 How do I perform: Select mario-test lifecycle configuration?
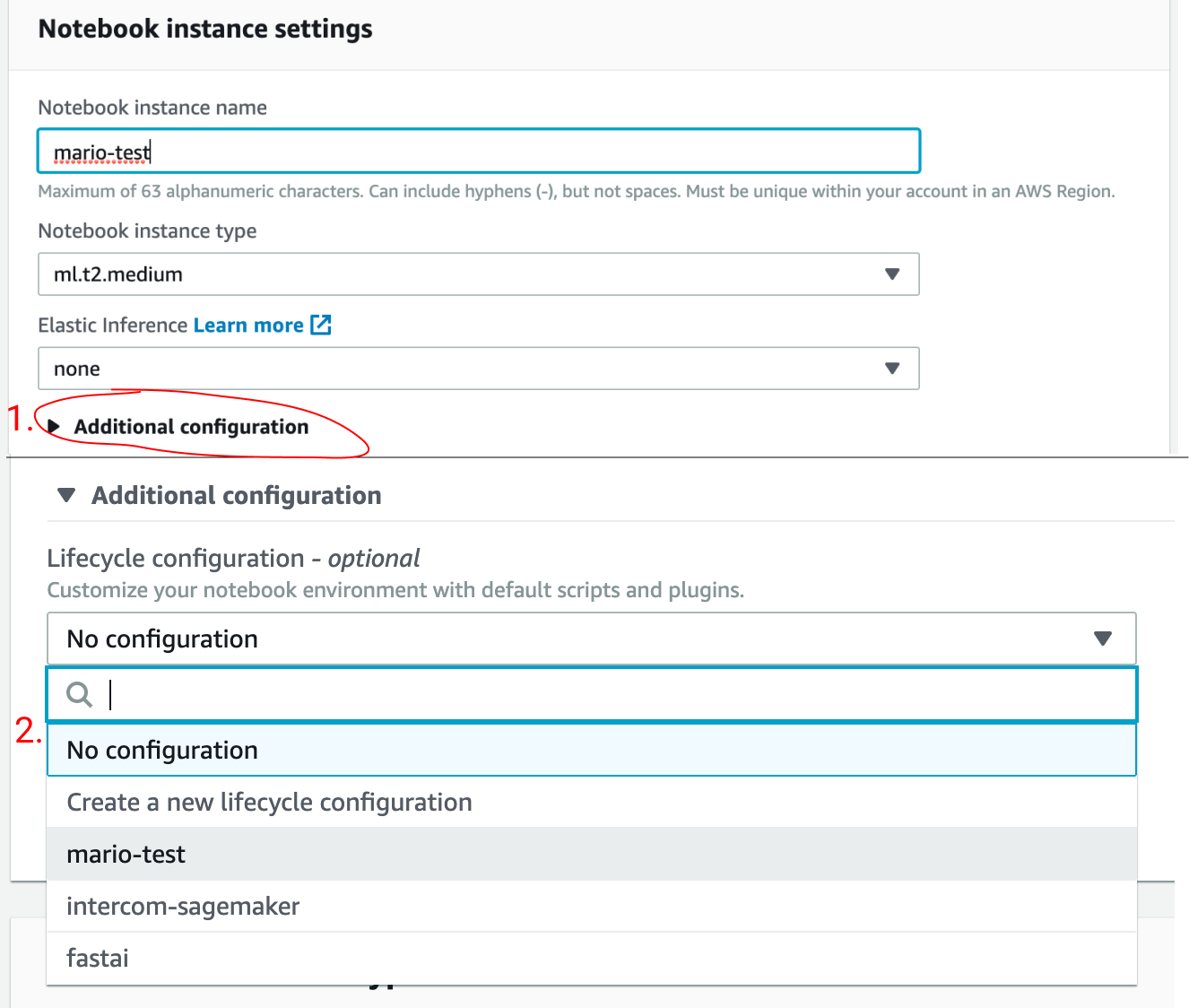click(126, 855)
